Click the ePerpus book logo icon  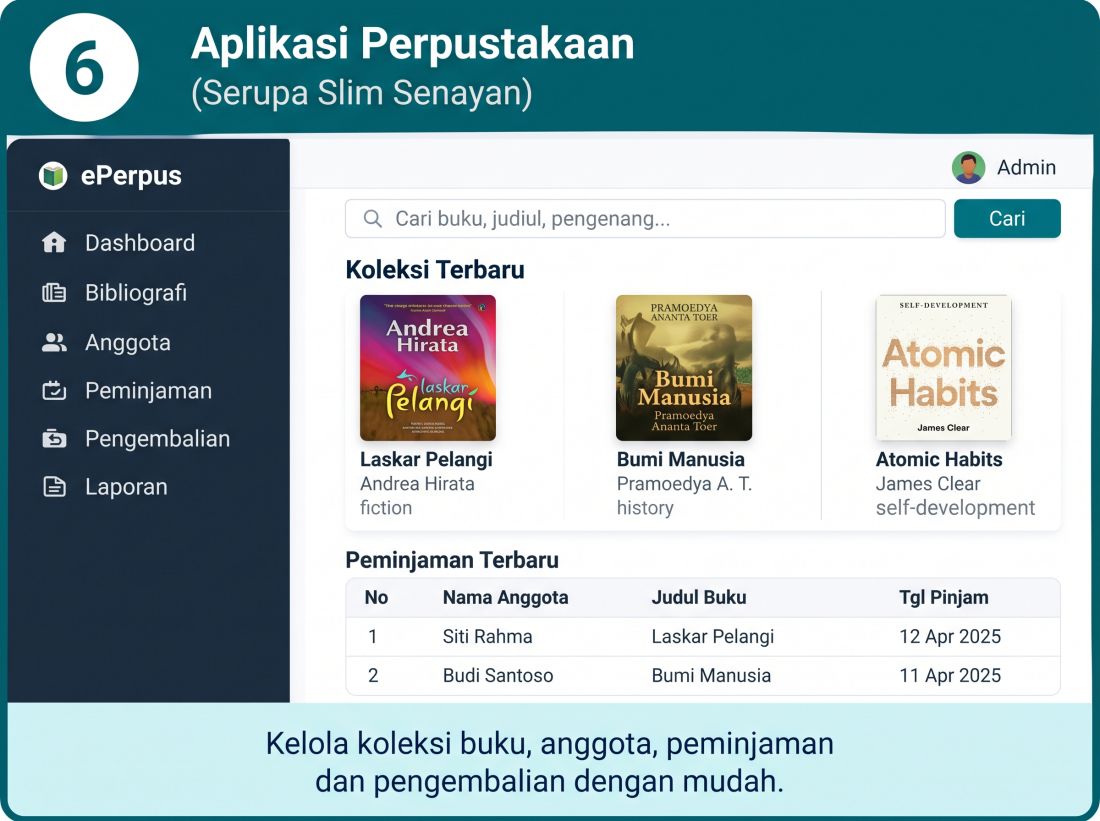point(53,175)
